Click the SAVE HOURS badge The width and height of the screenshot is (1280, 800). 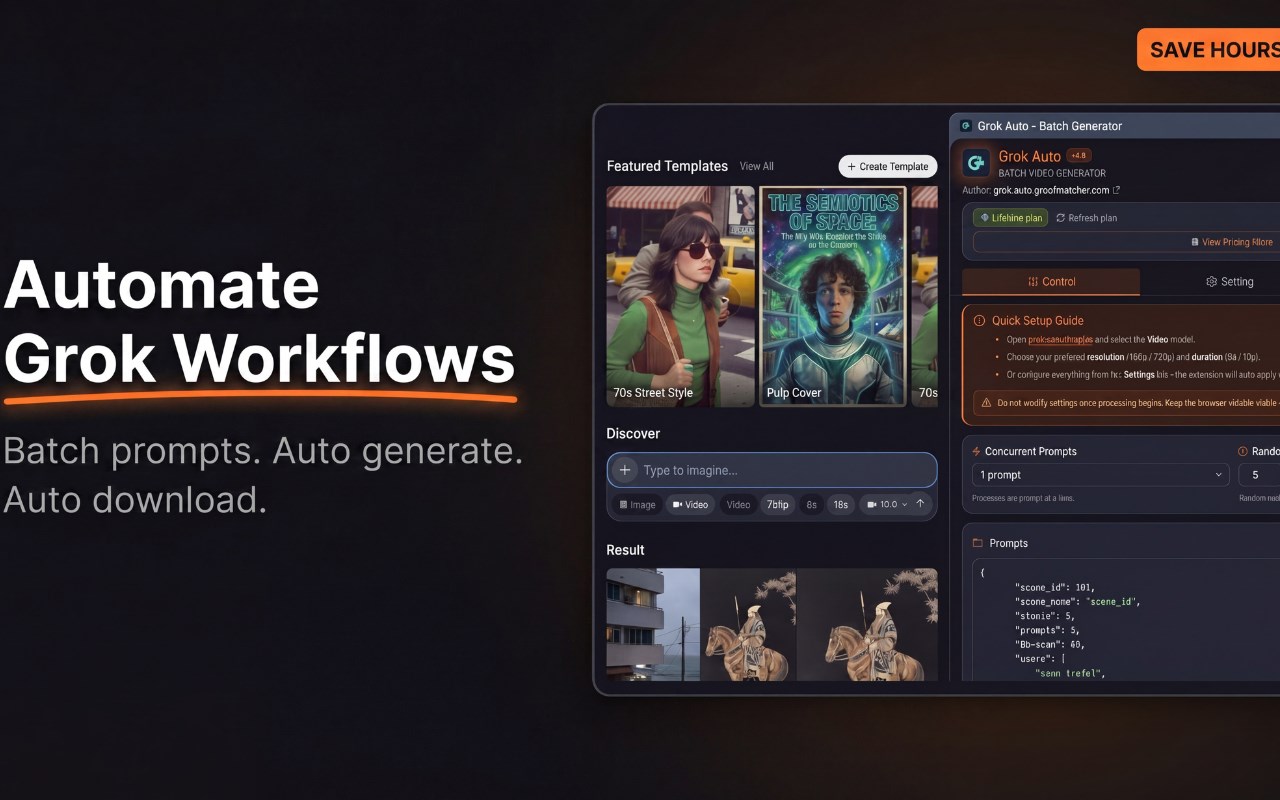click(x=1209, y=50)
